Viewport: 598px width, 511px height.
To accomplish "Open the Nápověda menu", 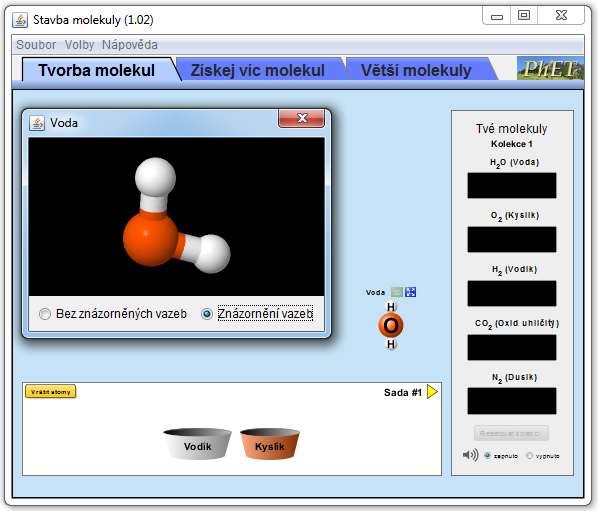I will click(x=130, y=45).
